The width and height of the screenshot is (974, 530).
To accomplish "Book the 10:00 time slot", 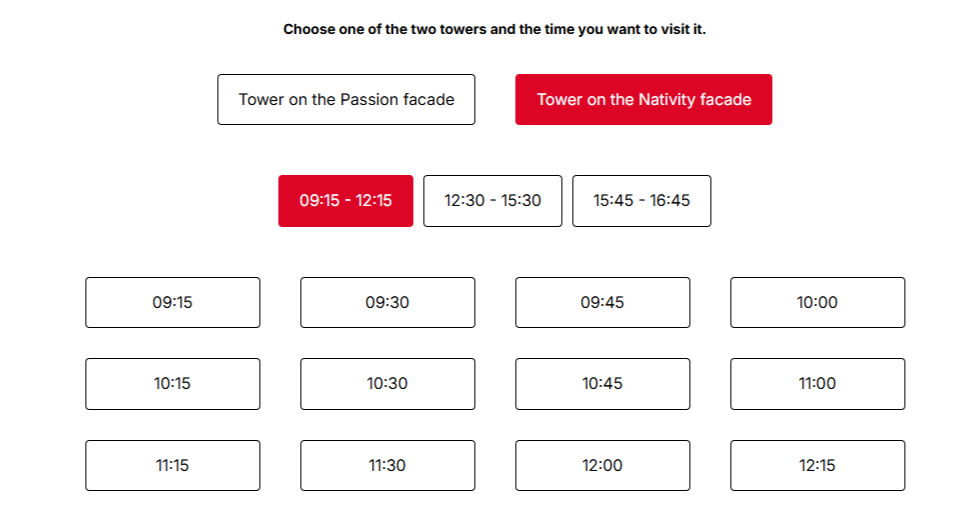I will [x=817, y=303].
